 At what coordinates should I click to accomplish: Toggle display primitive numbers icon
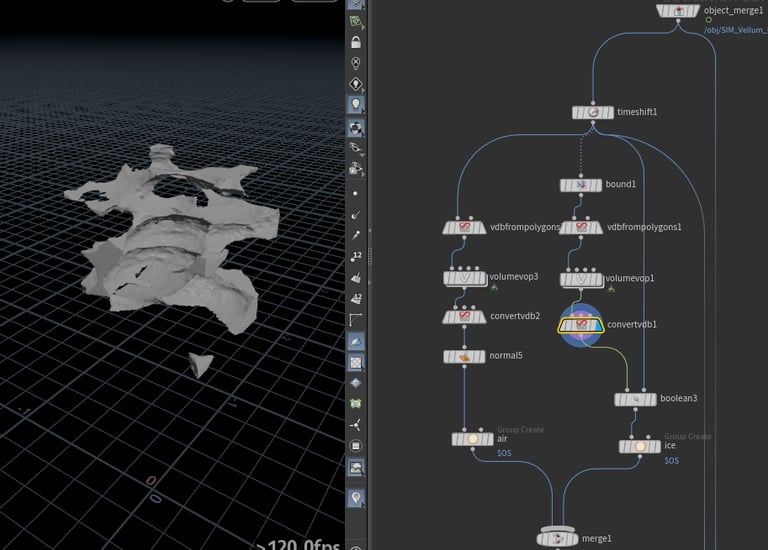356,299
